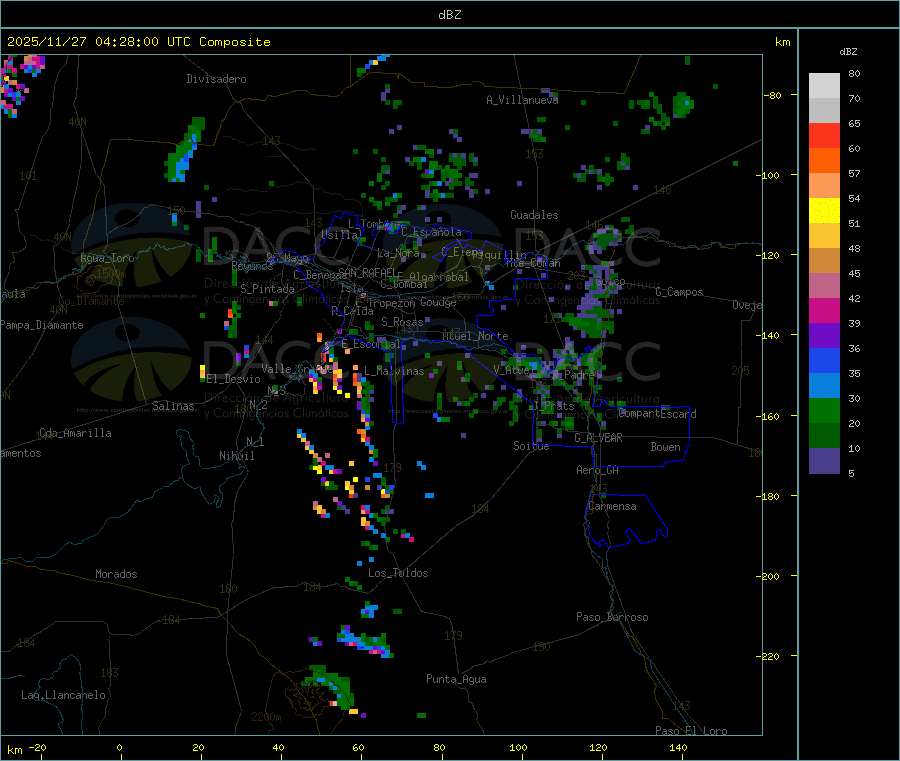This screenshot has height=761, width=900.
Task: Click the Soitue map label
Action: (531, 446)
